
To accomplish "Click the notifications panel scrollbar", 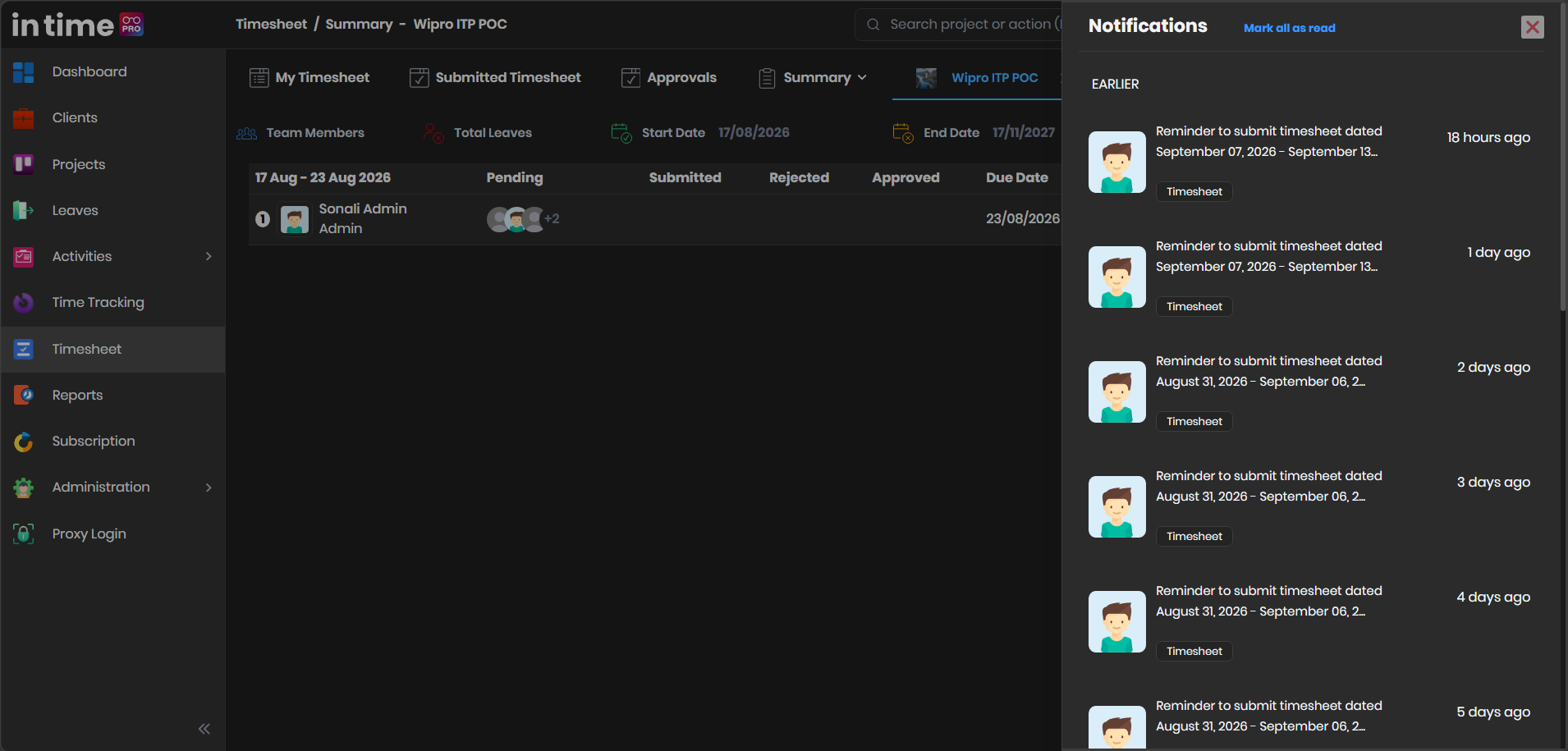I will pyautogui.click(x=1563, y=156).
